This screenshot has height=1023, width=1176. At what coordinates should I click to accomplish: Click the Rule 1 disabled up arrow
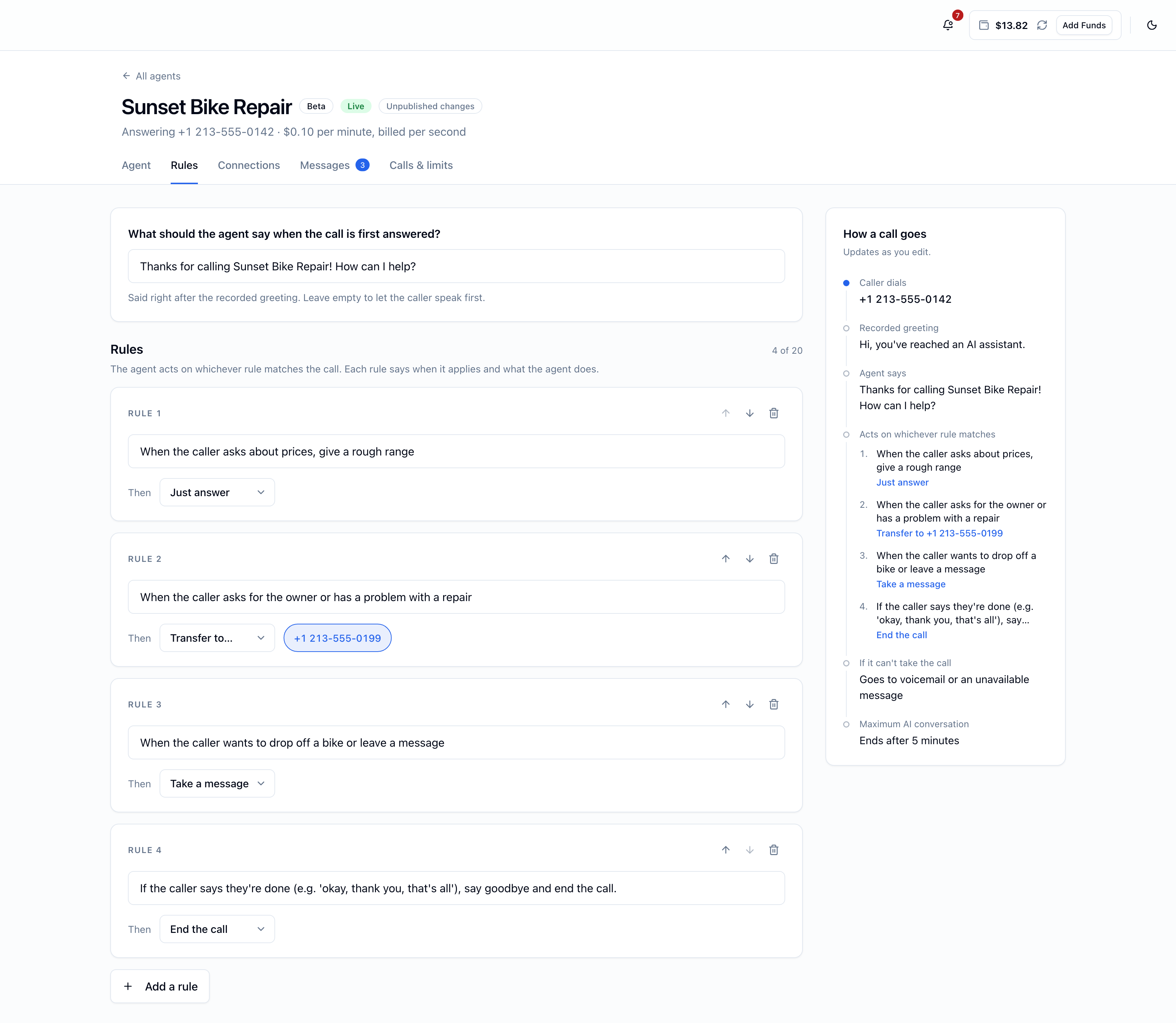[x=725, y=413]
